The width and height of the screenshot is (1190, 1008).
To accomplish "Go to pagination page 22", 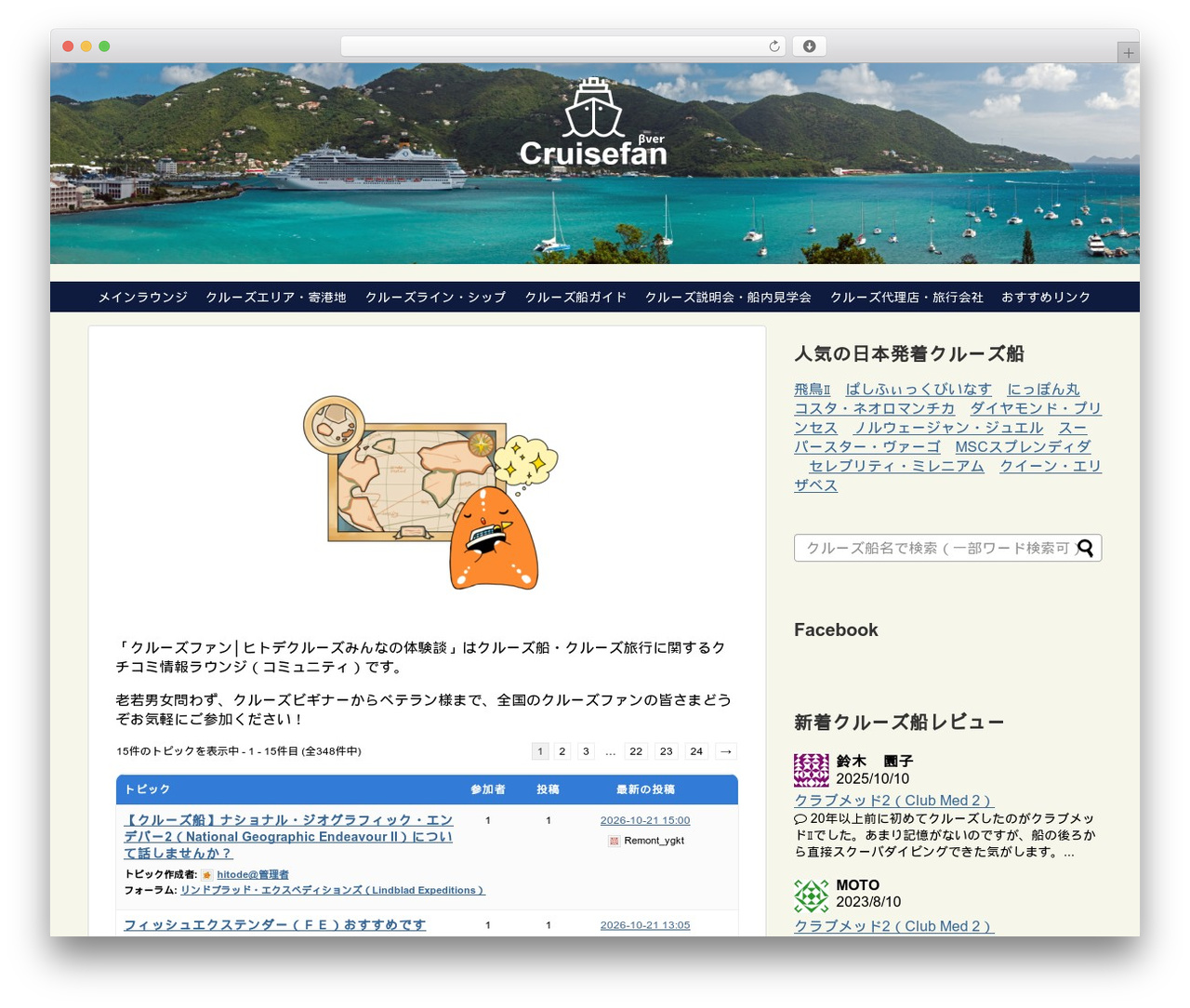I will tap(636, 751).
